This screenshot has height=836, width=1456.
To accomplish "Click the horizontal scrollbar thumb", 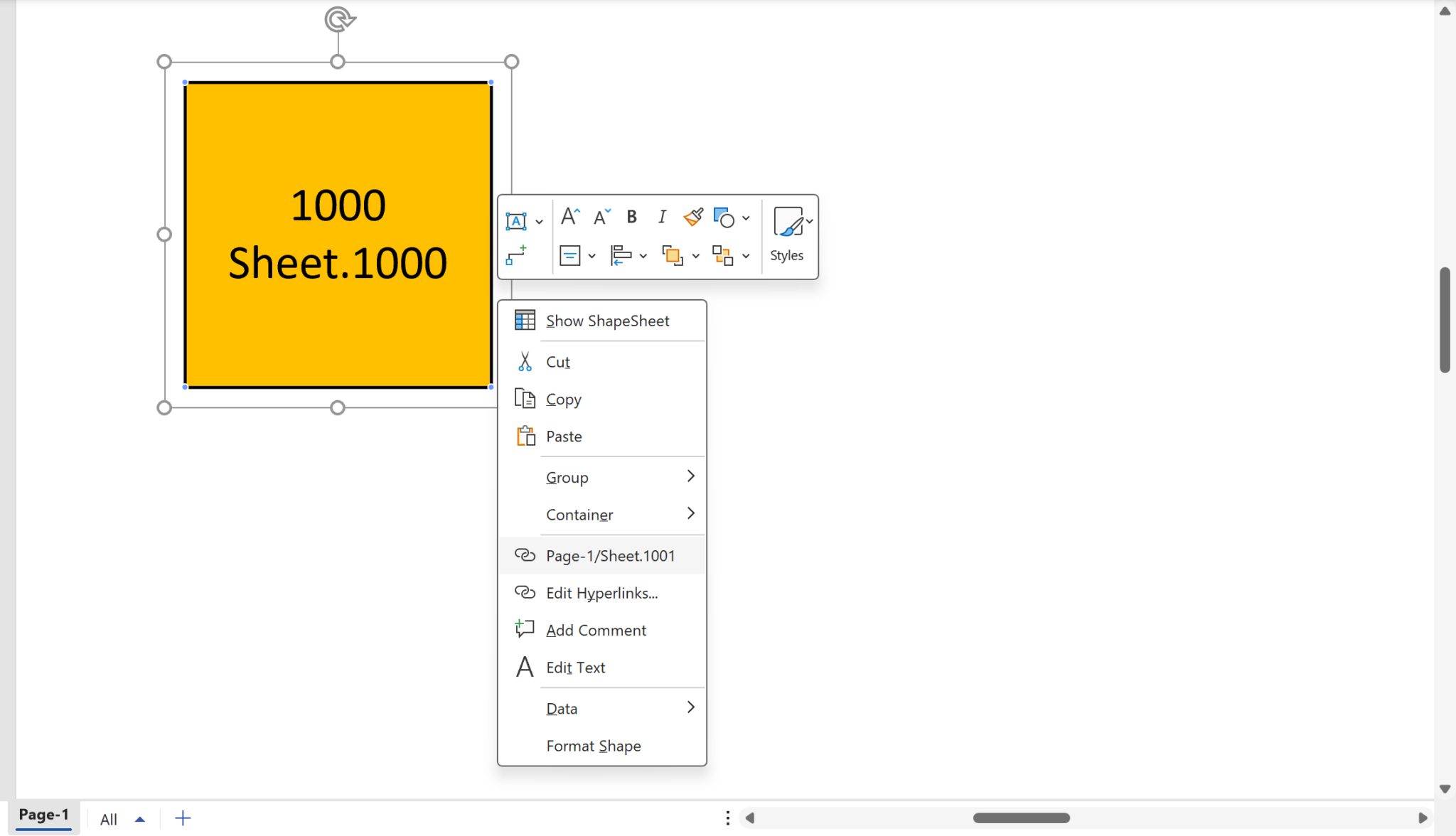I will point(1022,818).
